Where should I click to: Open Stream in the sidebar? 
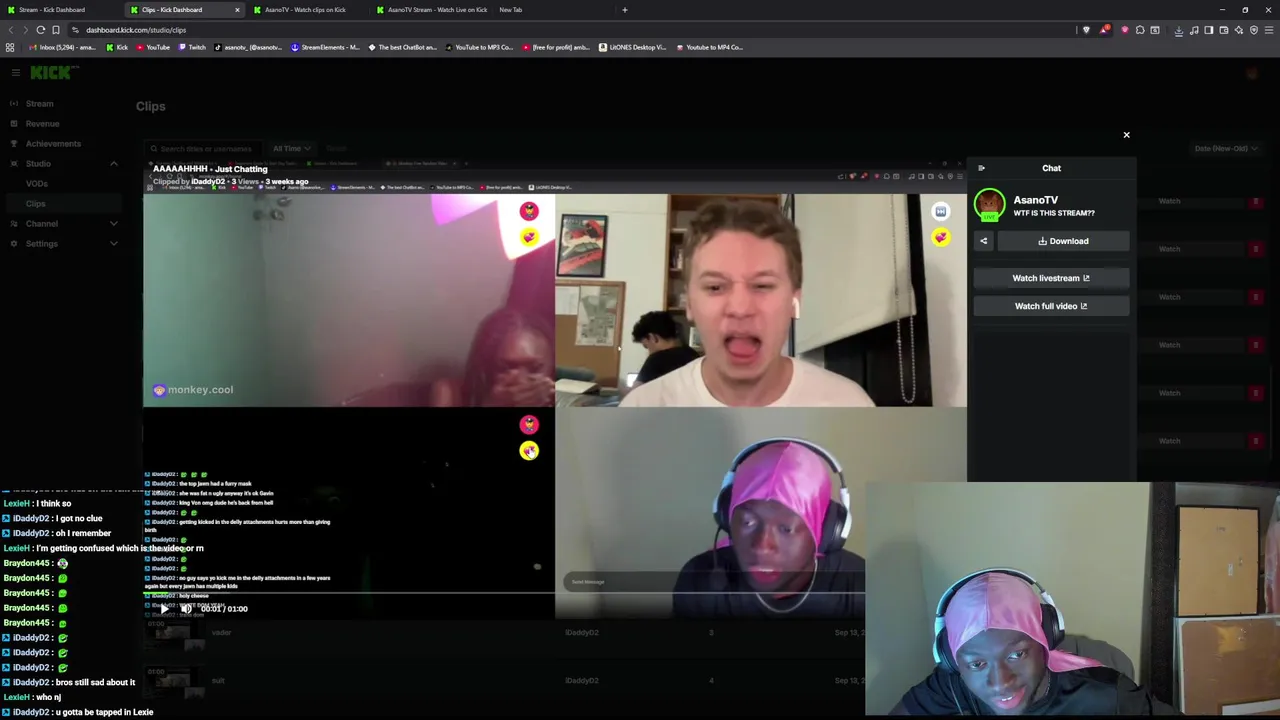click(39, 104)
